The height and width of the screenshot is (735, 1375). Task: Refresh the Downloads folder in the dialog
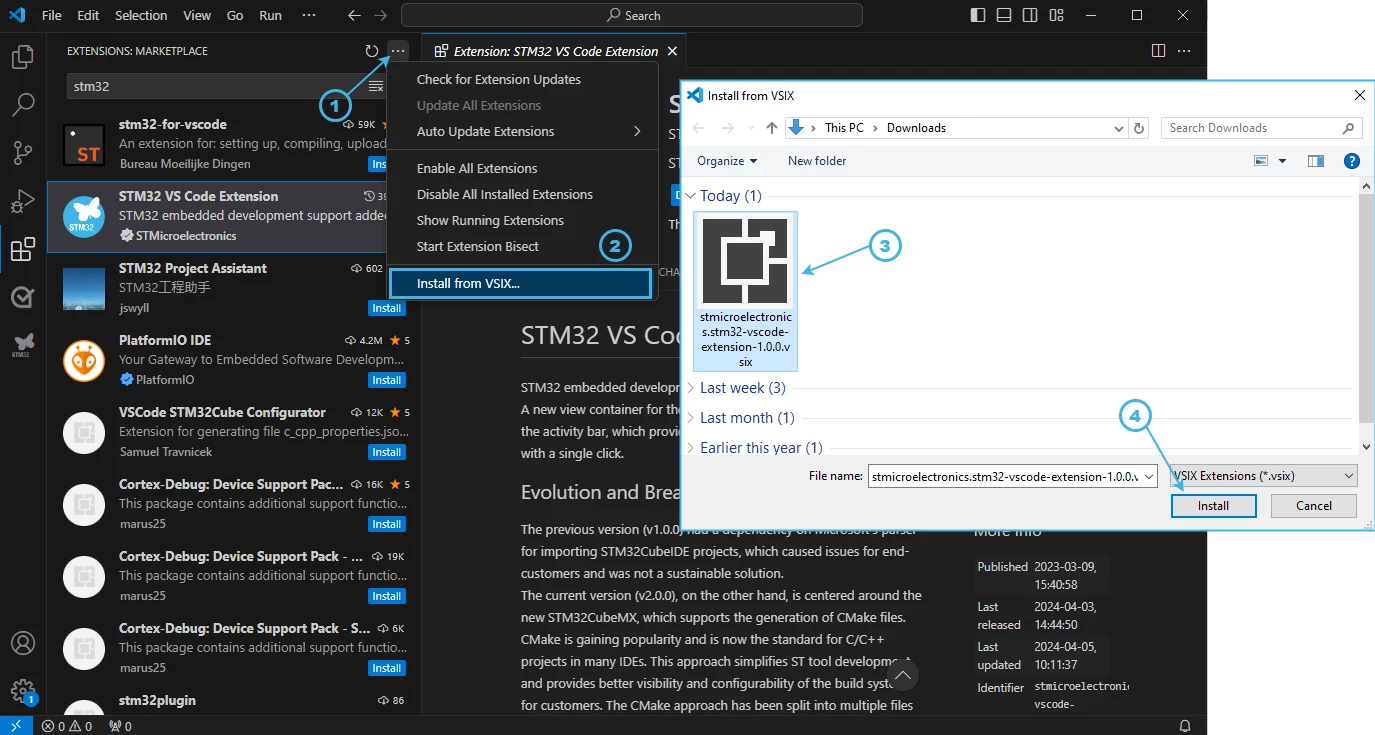[1139, 128]
